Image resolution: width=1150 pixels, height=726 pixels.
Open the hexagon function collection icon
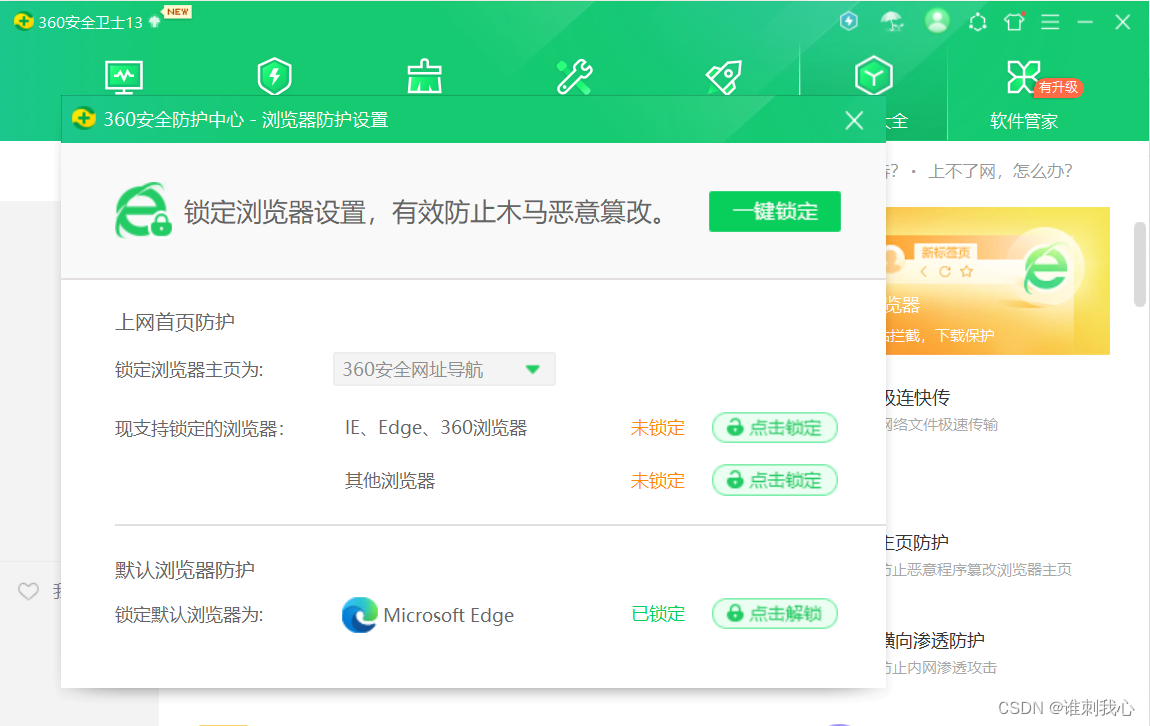pos(874,76)
